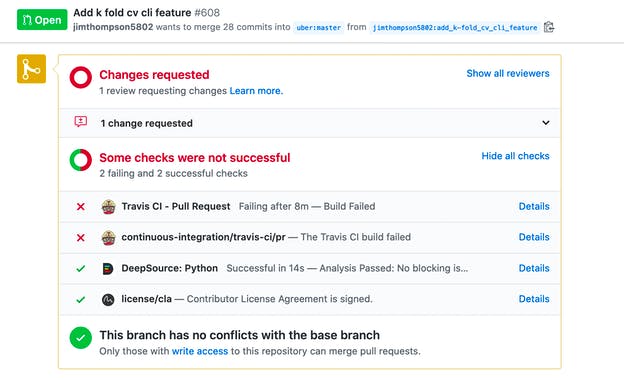The height and width of the screenshot is (380, 624).
Task: Click 'This branch has no conflicts' heading
Action: click(240, 335)
